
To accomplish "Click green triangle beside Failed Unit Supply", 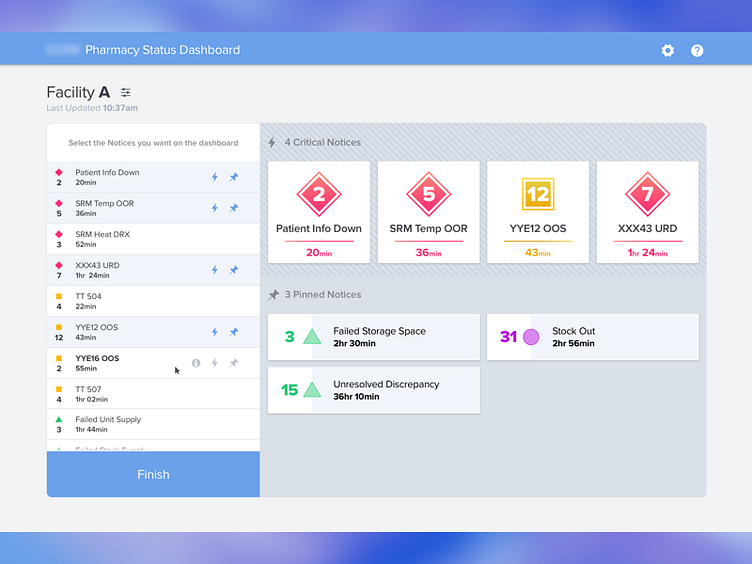I will pyautogui.click(x=59, y=419).
